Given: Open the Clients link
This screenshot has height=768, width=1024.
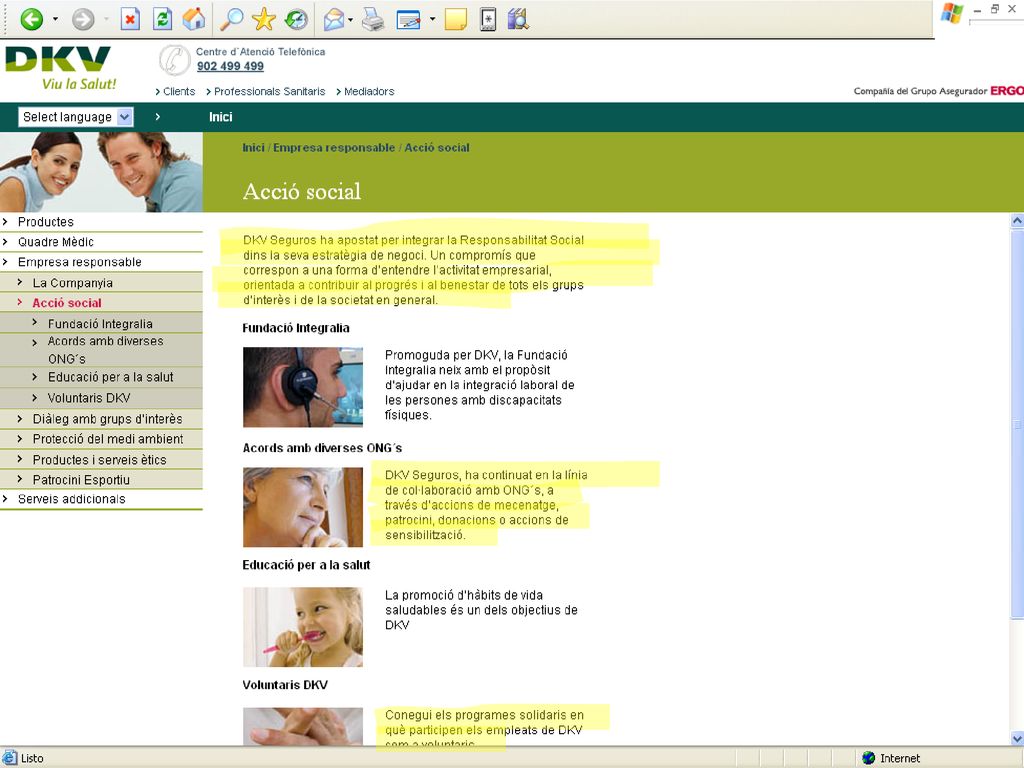Looking at the screenshot, I should (x=179, y=91).
